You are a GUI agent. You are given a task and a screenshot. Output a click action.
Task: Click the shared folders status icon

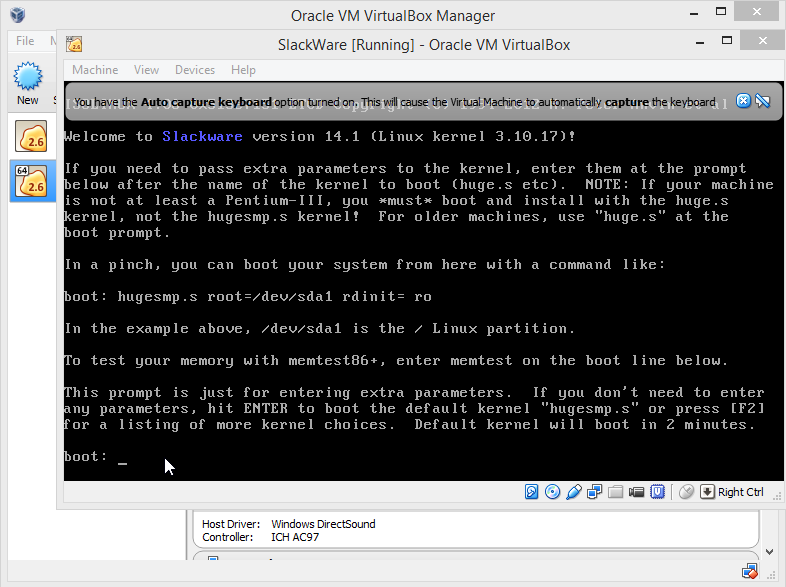click(x=615, y=492)
